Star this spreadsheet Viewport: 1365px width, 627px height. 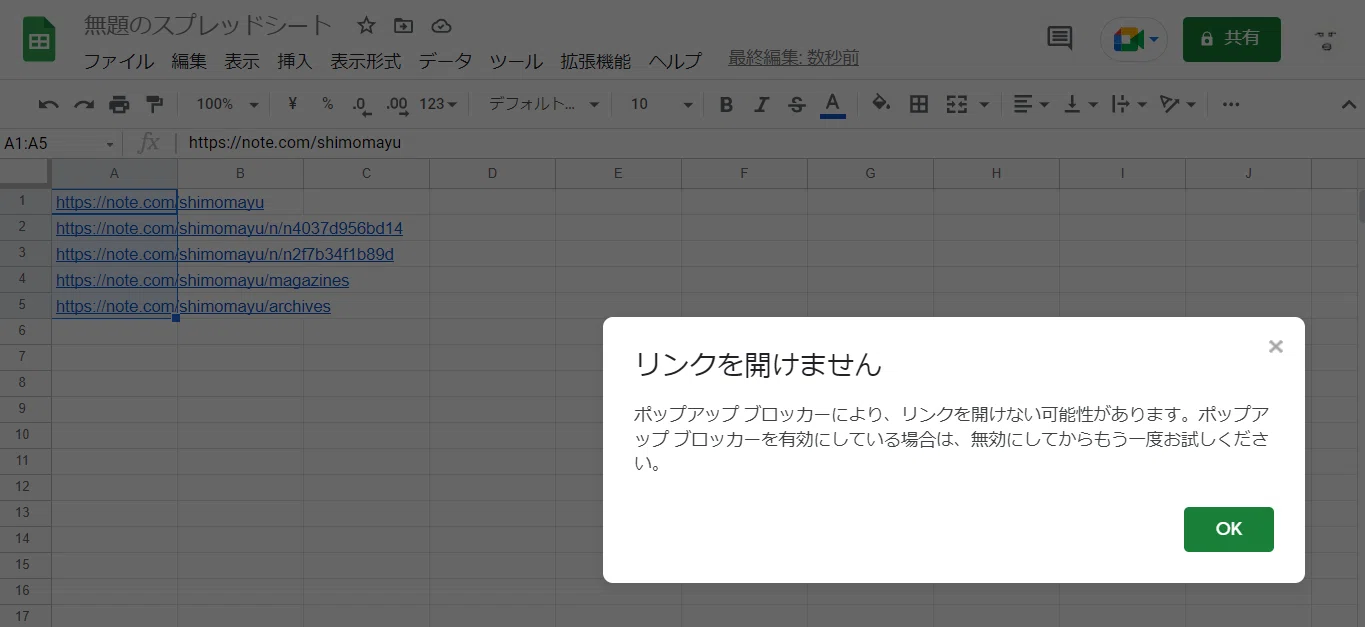(x=366, y=26)
